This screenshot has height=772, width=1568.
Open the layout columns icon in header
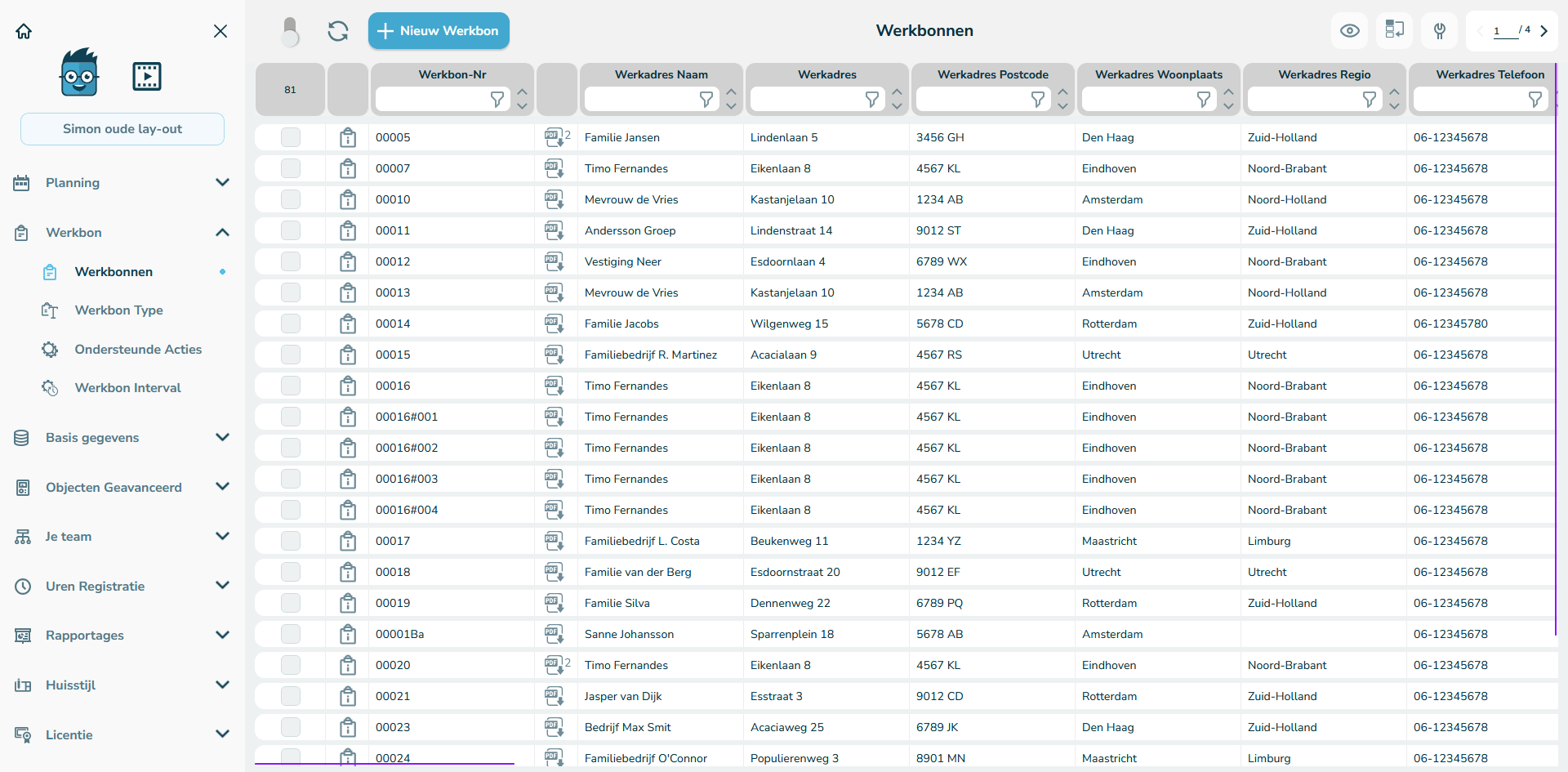1395,30
